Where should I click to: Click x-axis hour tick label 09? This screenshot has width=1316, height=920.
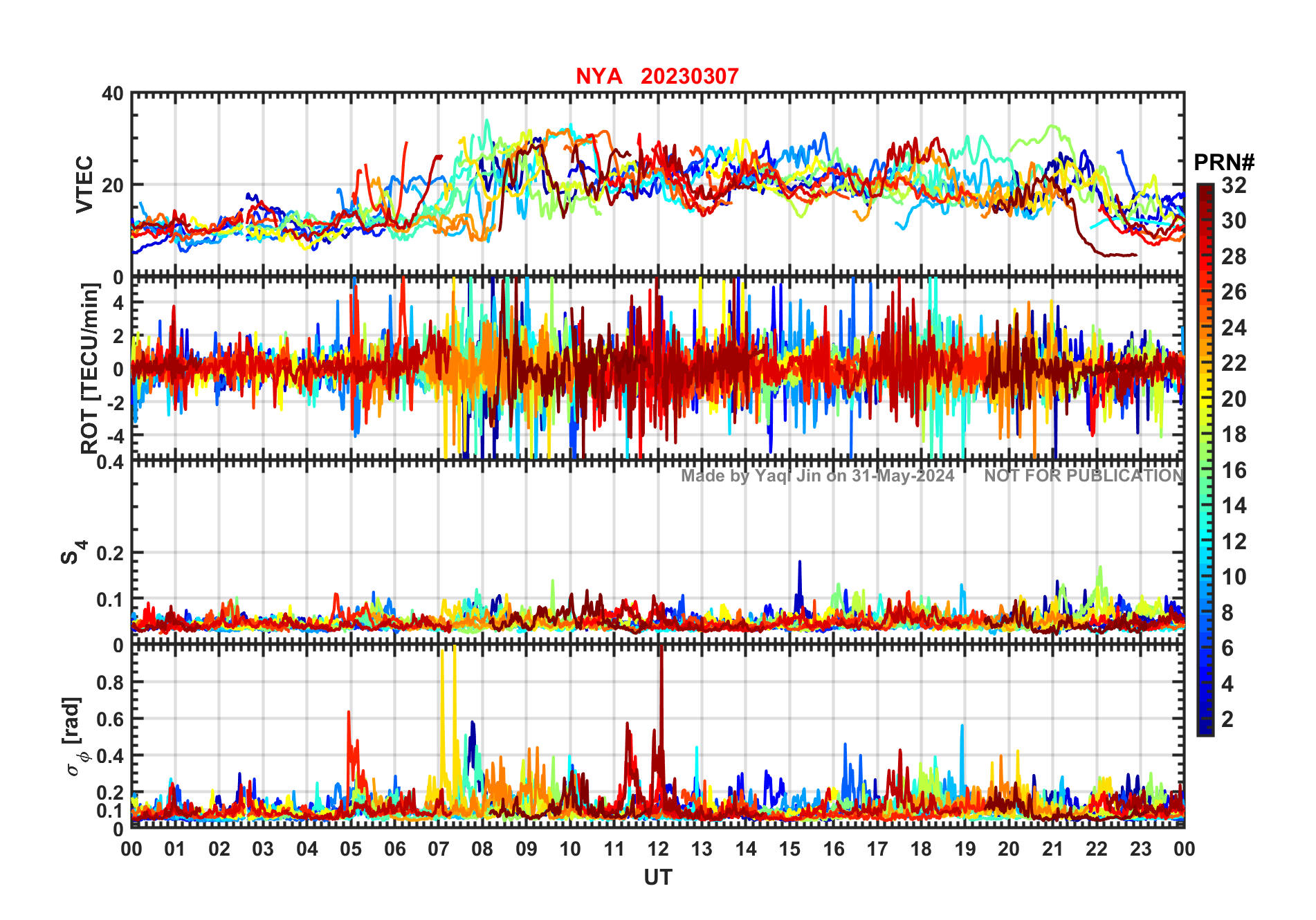527,849
